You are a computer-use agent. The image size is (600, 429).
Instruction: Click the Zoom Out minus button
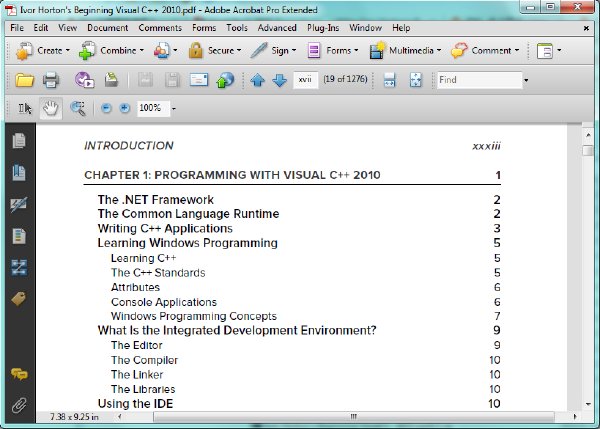pos(106,108)
